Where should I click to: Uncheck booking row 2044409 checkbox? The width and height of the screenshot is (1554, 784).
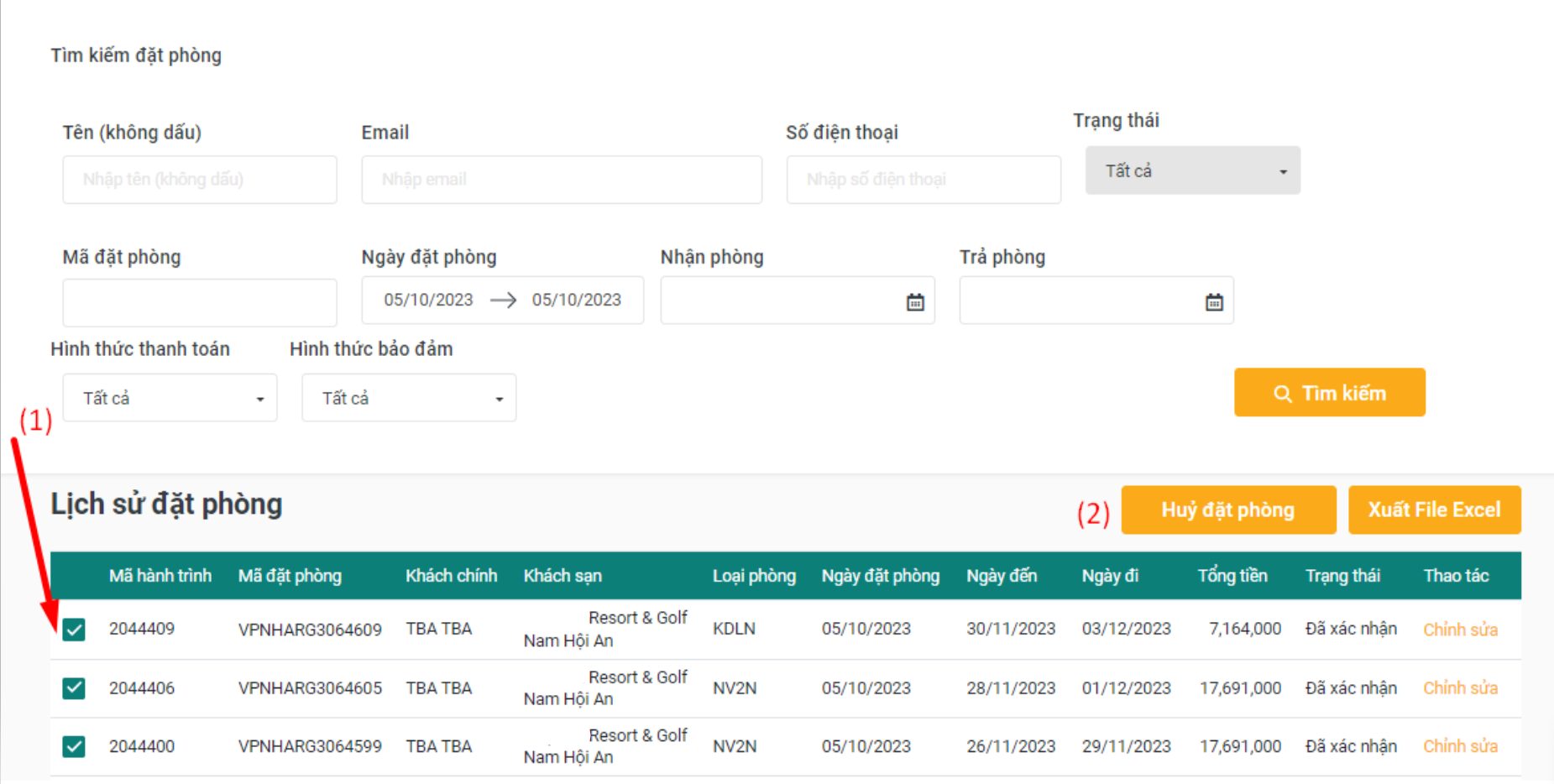(74, 630)
